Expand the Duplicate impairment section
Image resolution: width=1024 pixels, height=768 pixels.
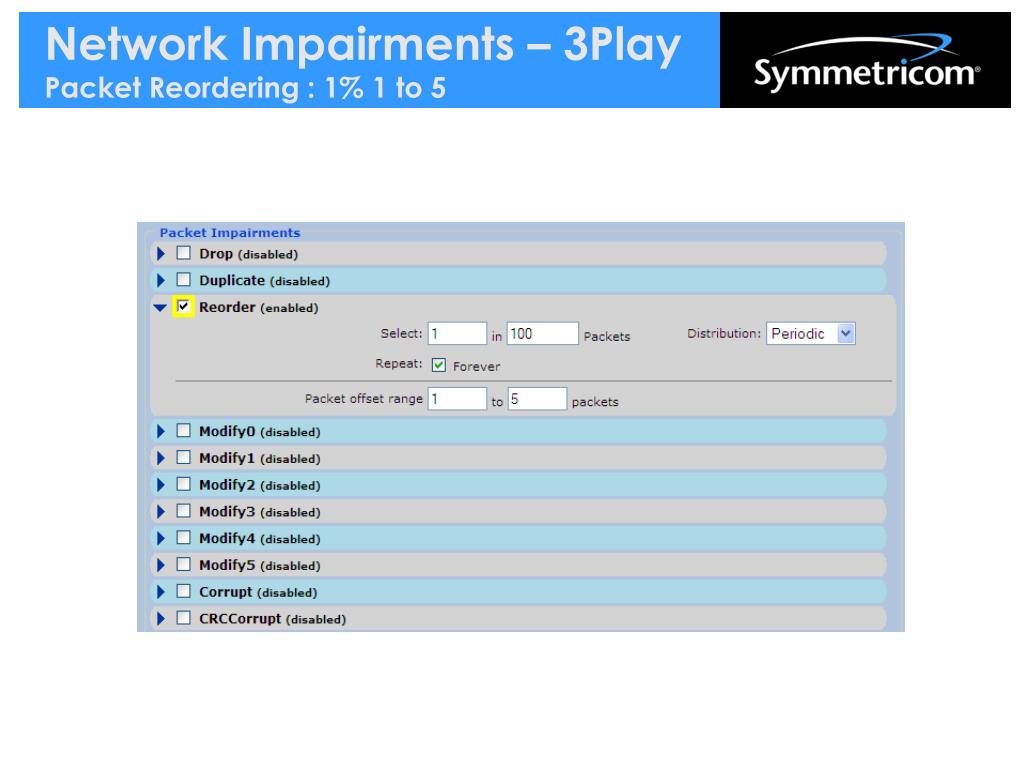click(161, 280)
